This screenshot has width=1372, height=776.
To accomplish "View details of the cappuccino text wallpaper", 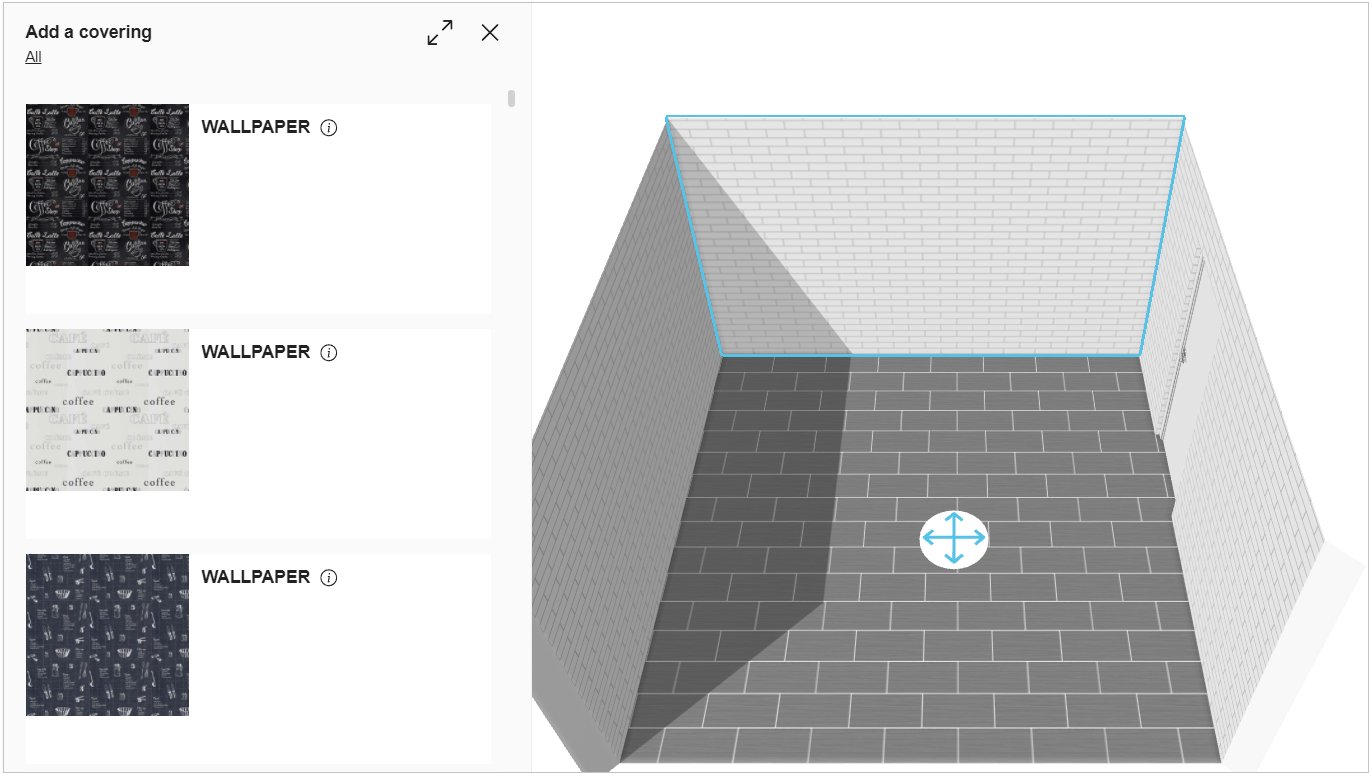I will tap(329, 352).
